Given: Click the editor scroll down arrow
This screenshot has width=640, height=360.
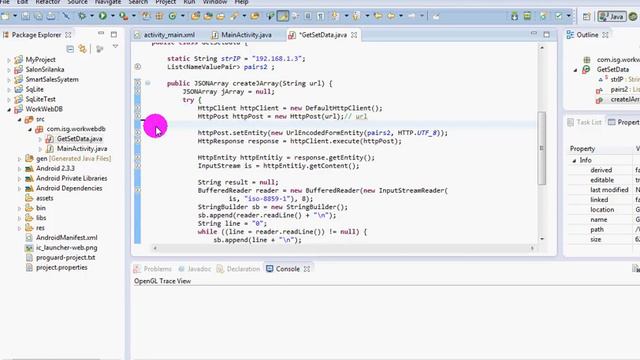Looking at the screenshot, I should (x=542, y=239).
